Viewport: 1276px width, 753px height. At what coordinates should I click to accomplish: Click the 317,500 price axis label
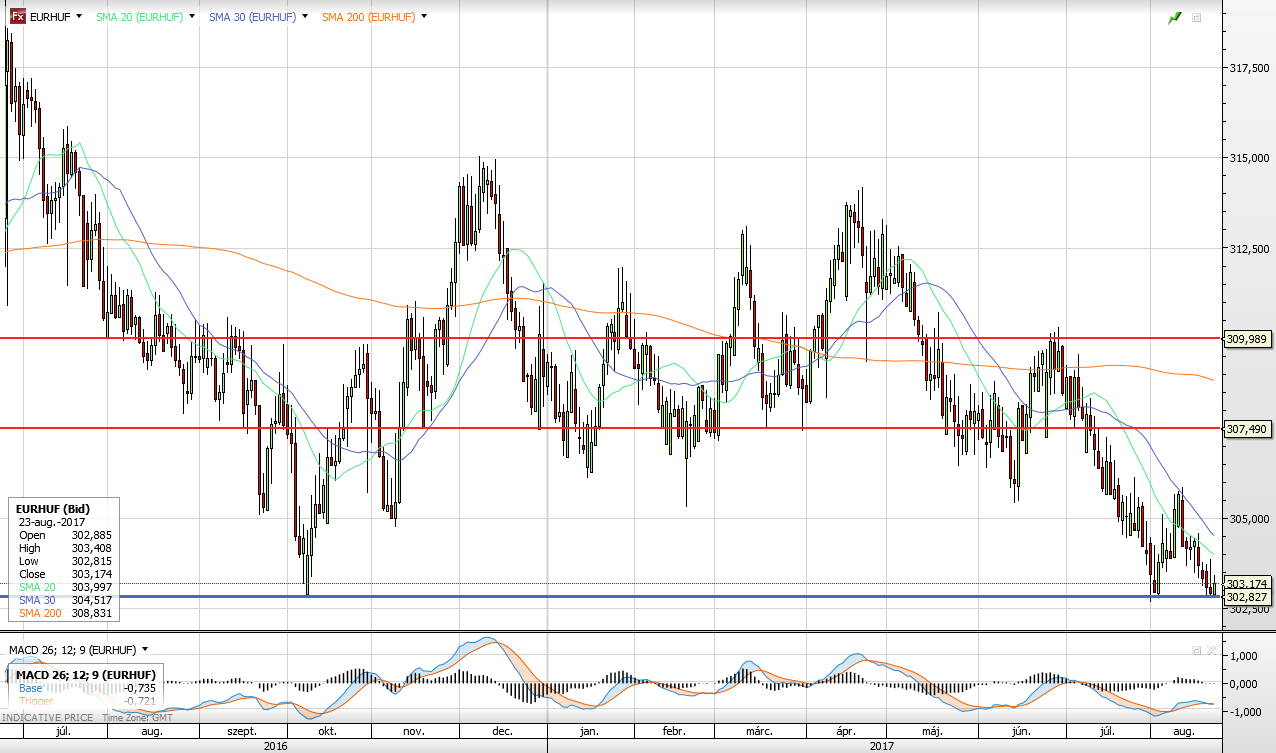click(1250, 69)
